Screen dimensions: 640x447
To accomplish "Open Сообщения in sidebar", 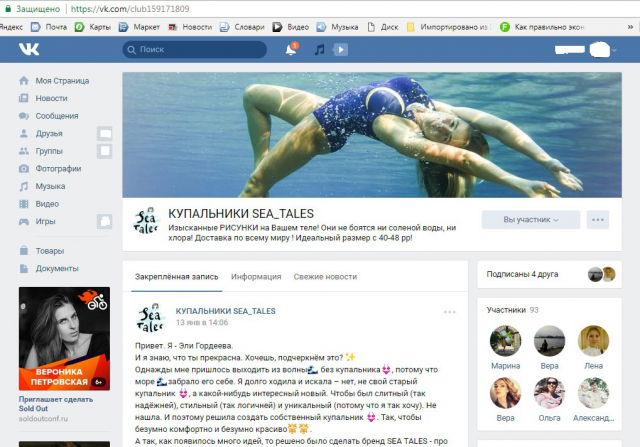I will [57, 116].
